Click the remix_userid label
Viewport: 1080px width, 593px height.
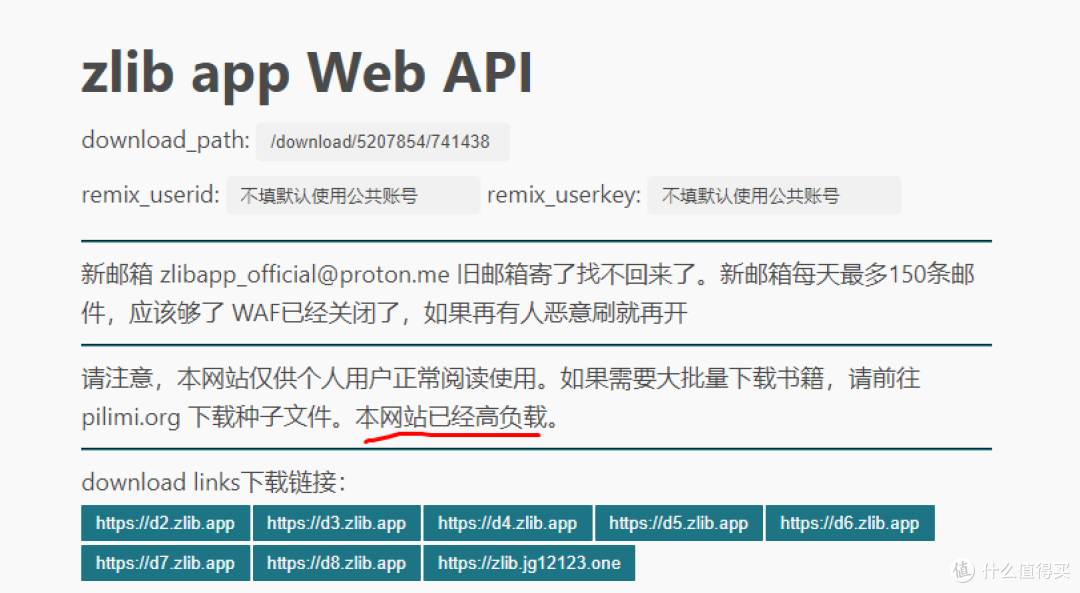[x=150, y=195]
